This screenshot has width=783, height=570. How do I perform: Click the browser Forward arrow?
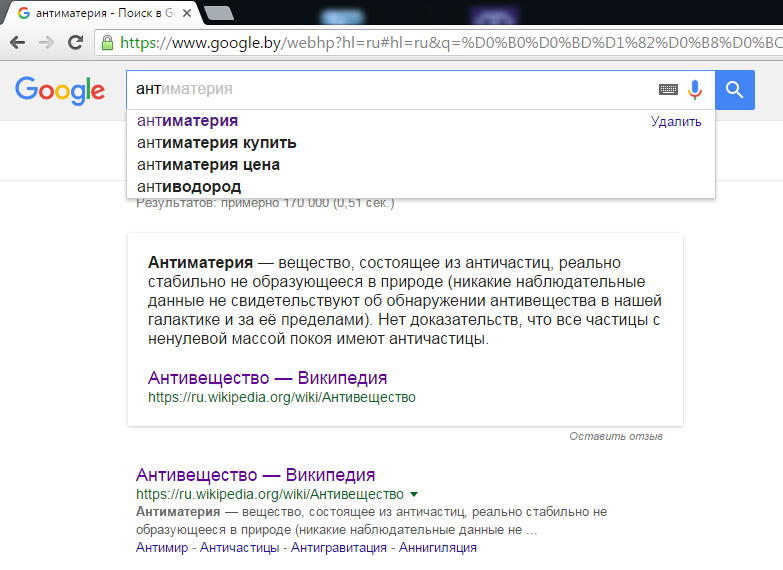click(46, 42)
